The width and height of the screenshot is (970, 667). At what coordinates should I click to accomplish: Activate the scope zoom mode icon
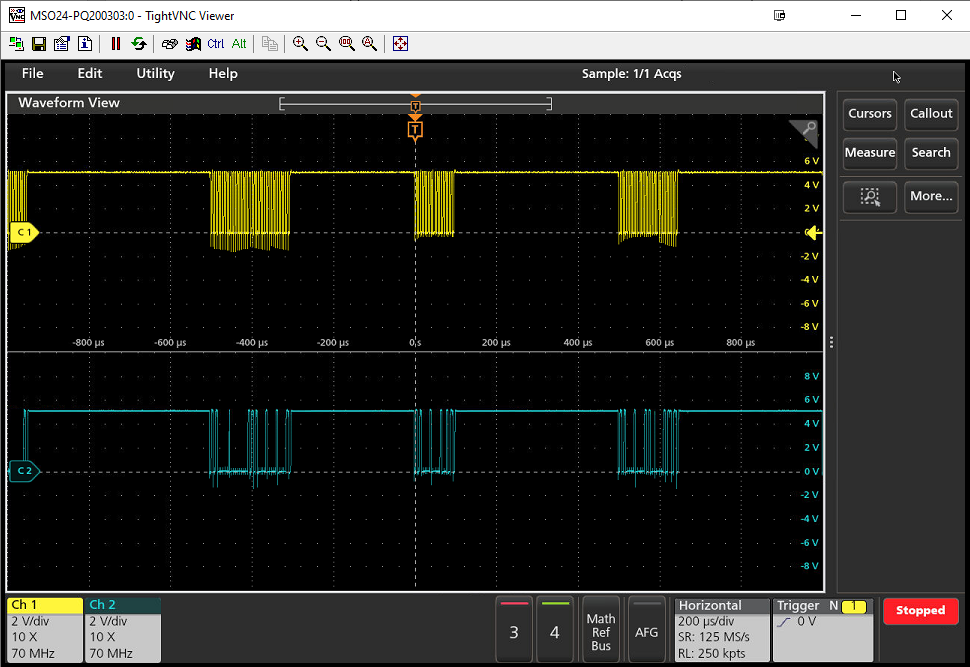(868, 197)
